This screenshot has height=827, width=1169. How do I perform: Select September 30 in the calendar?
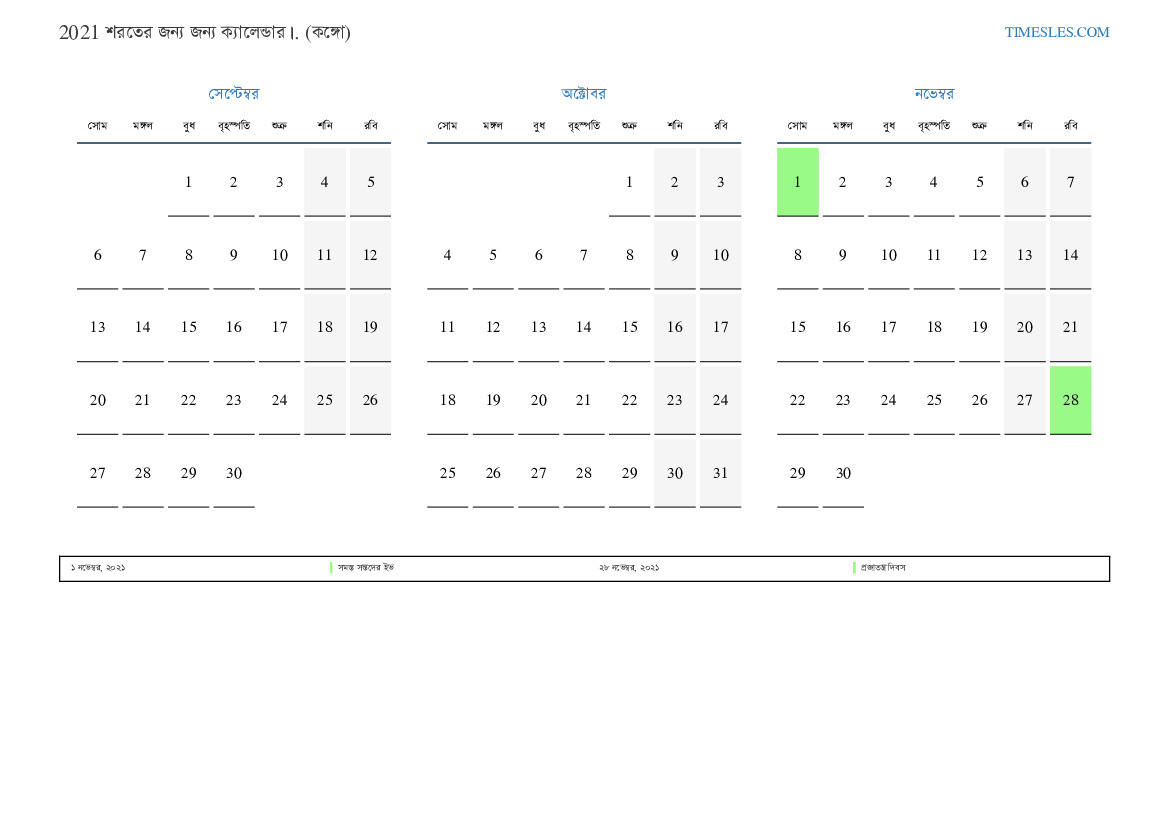[233, 473]
